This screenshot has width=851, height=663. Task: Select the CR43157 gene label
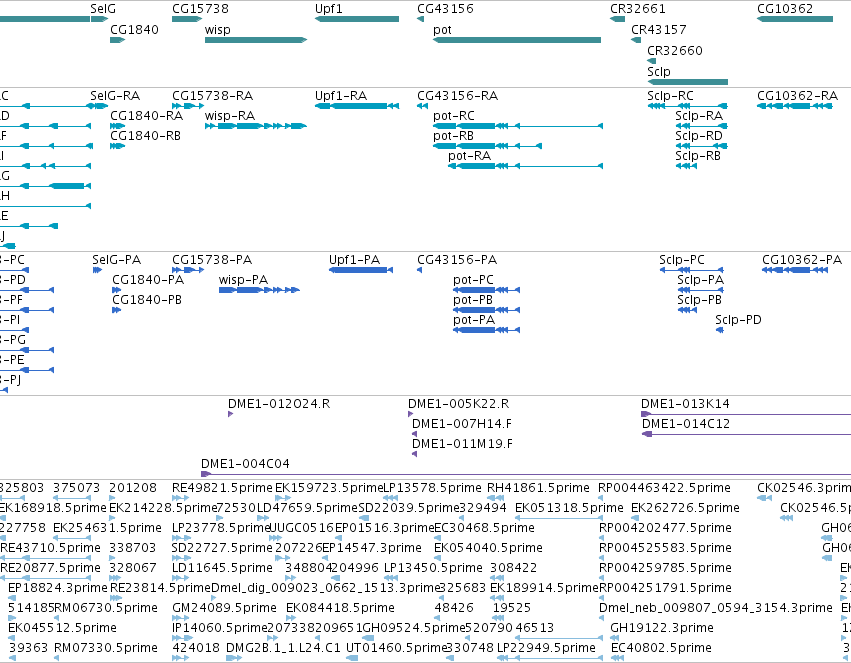(658, 29)
